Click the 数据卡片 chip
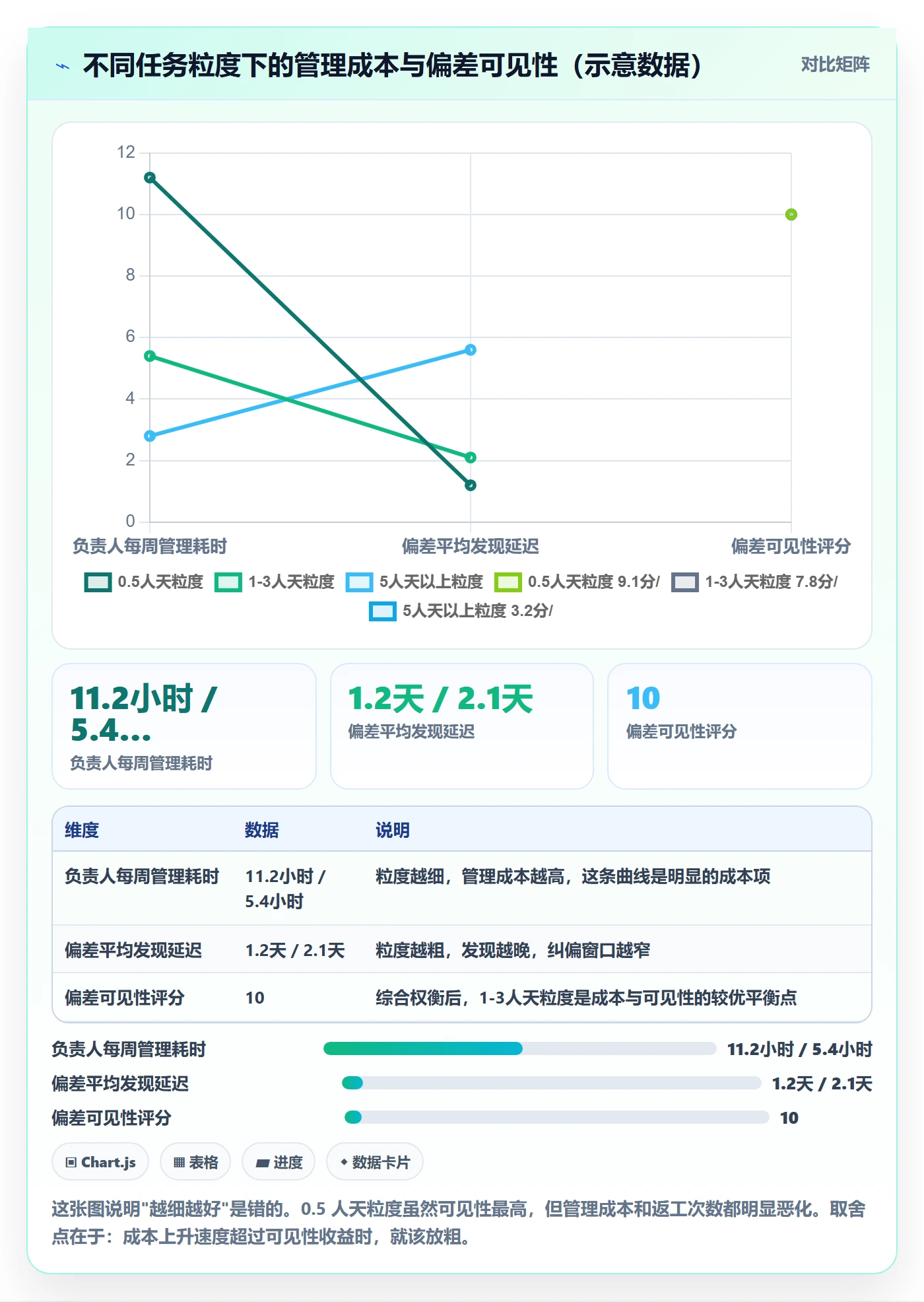 (x=375, y=1162)
